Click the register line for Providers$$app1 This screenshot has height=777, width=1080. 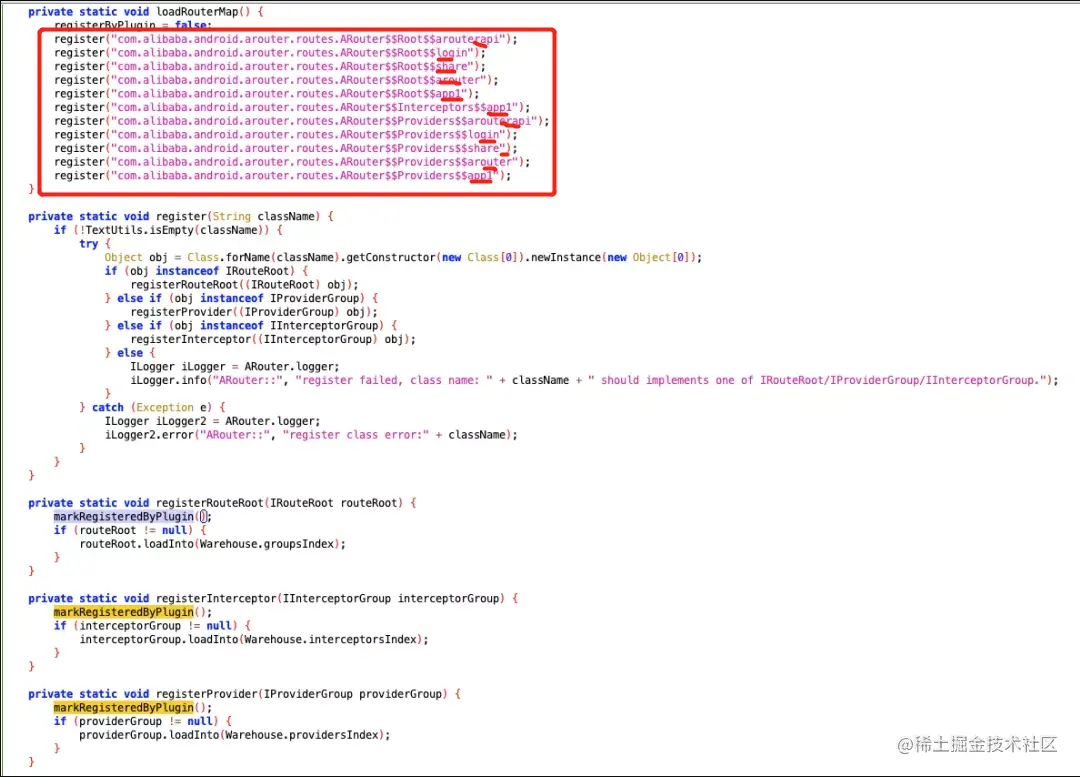coord(282,176)
